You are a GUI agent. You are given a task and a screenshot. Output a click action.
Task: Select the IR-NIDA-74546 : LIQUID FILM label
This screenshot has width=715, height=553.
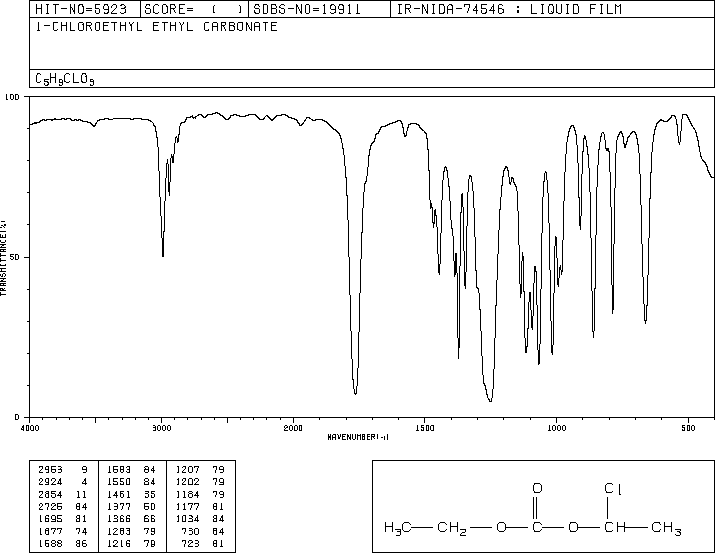509,9
